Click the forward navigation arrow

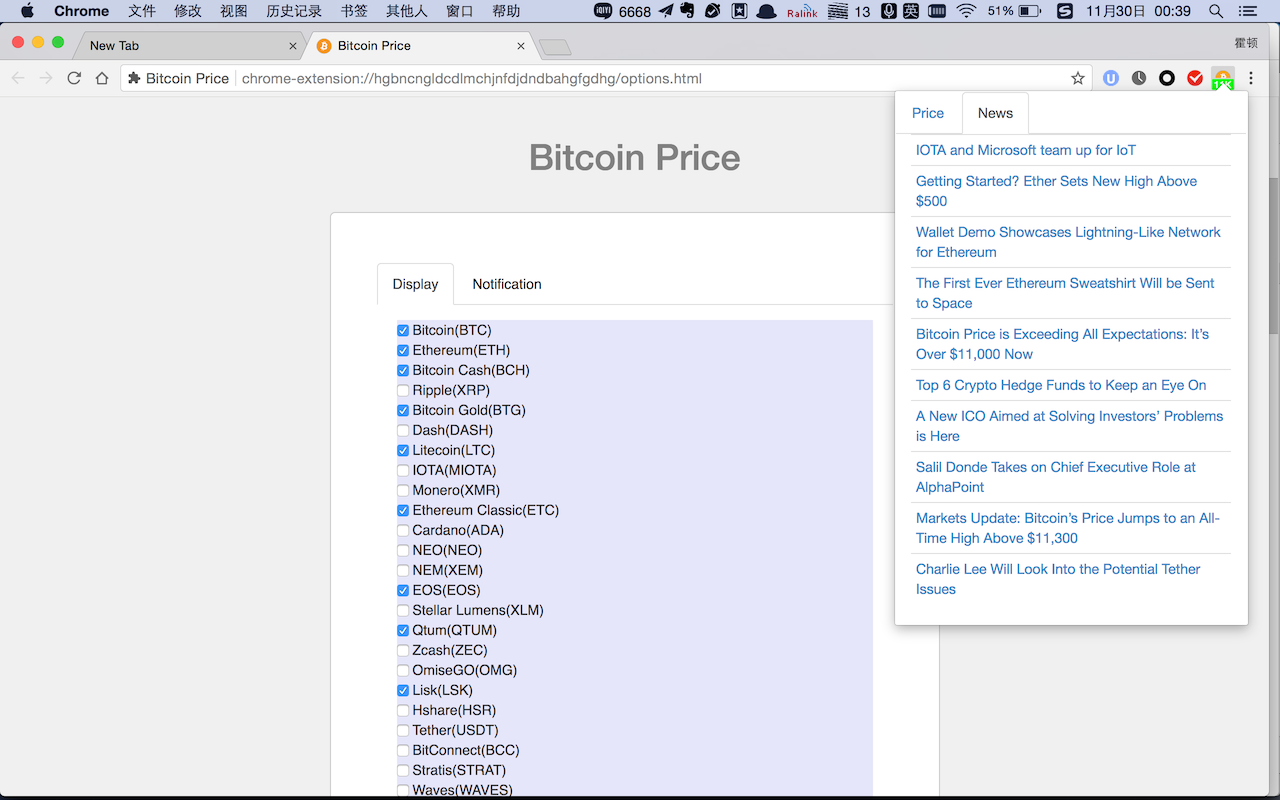pos(46,78)
